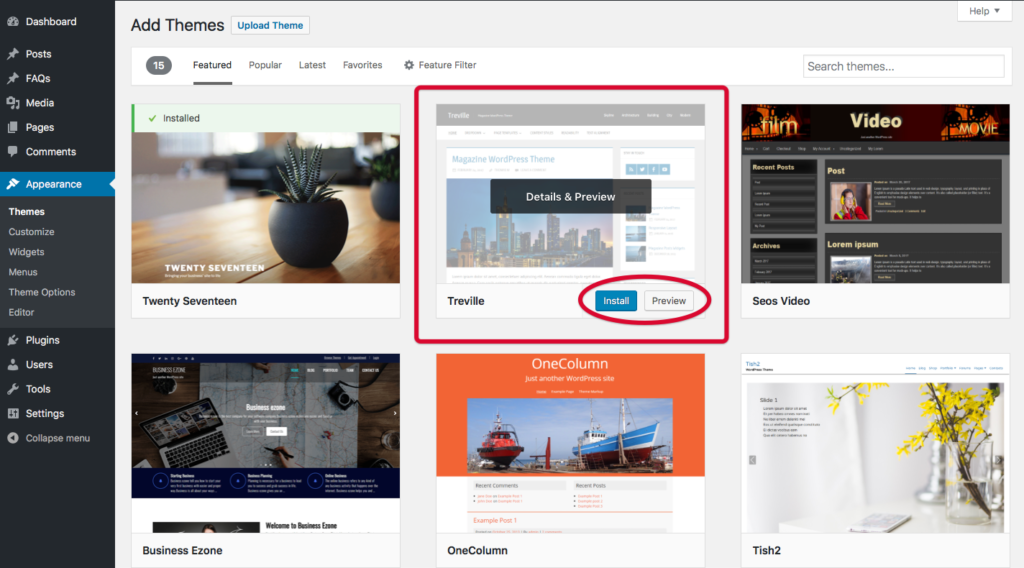
Task: Open the Business Ezone theme thumbnail
Action: pyautogui.click(x=266, y=443)
